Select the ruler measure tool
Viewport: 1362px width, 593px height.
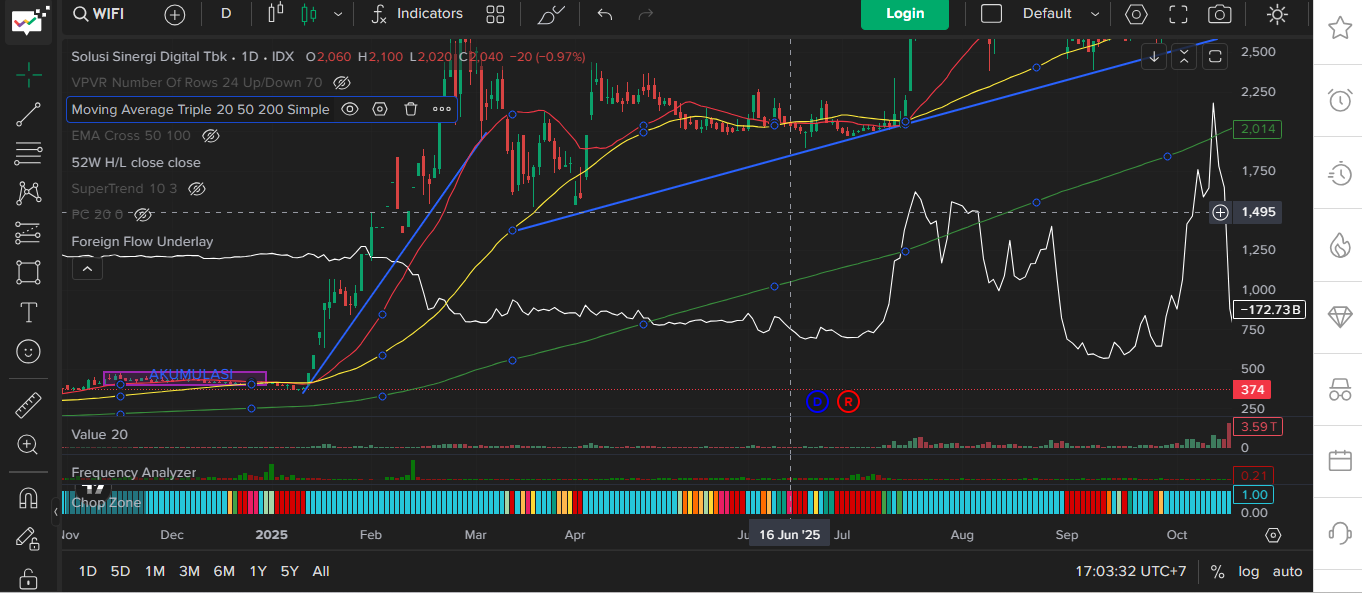pos(28,406)
